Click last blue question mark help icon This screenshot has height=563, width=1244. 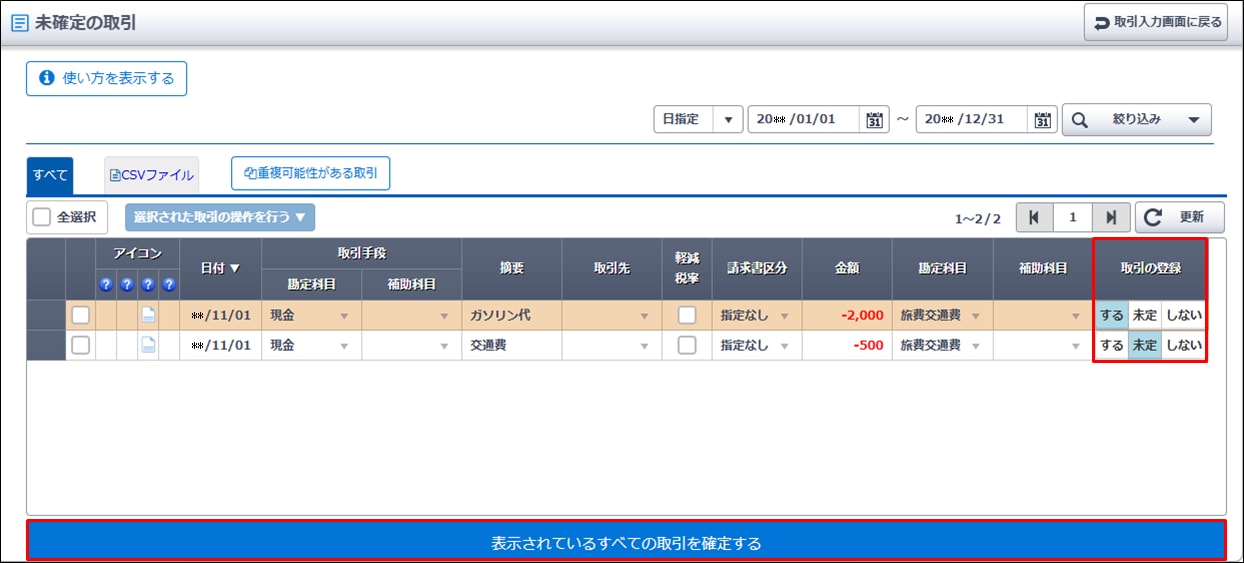tap(169, 285)
